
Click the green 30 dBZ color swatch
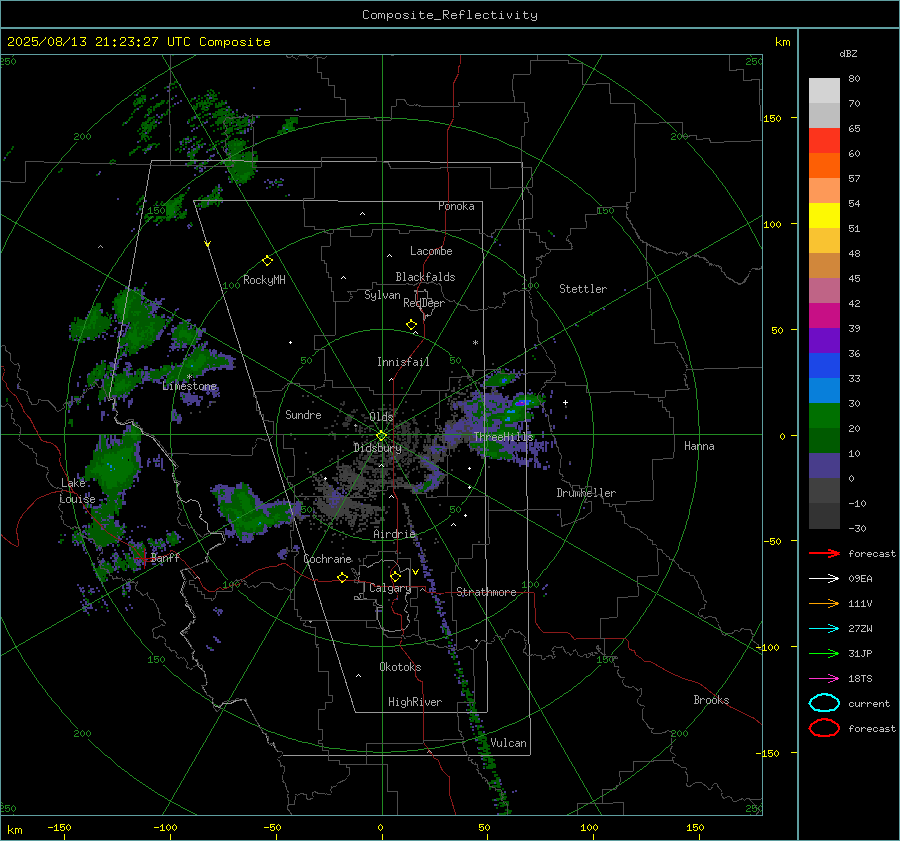tap(824, 415)
